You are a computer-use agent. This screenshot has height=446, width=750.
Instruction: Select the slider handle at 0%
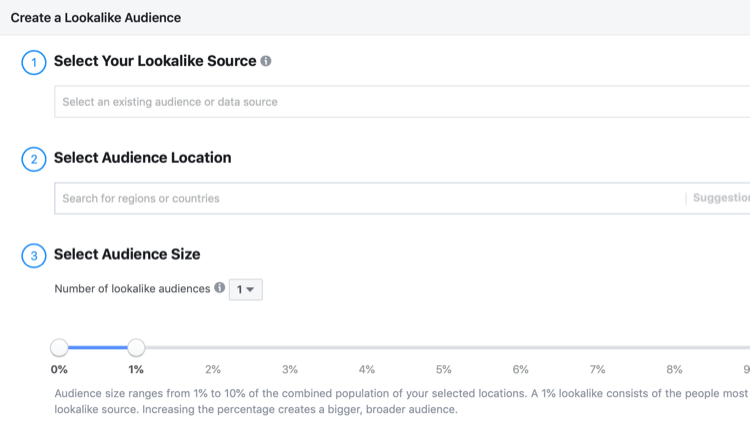[59, 347]
